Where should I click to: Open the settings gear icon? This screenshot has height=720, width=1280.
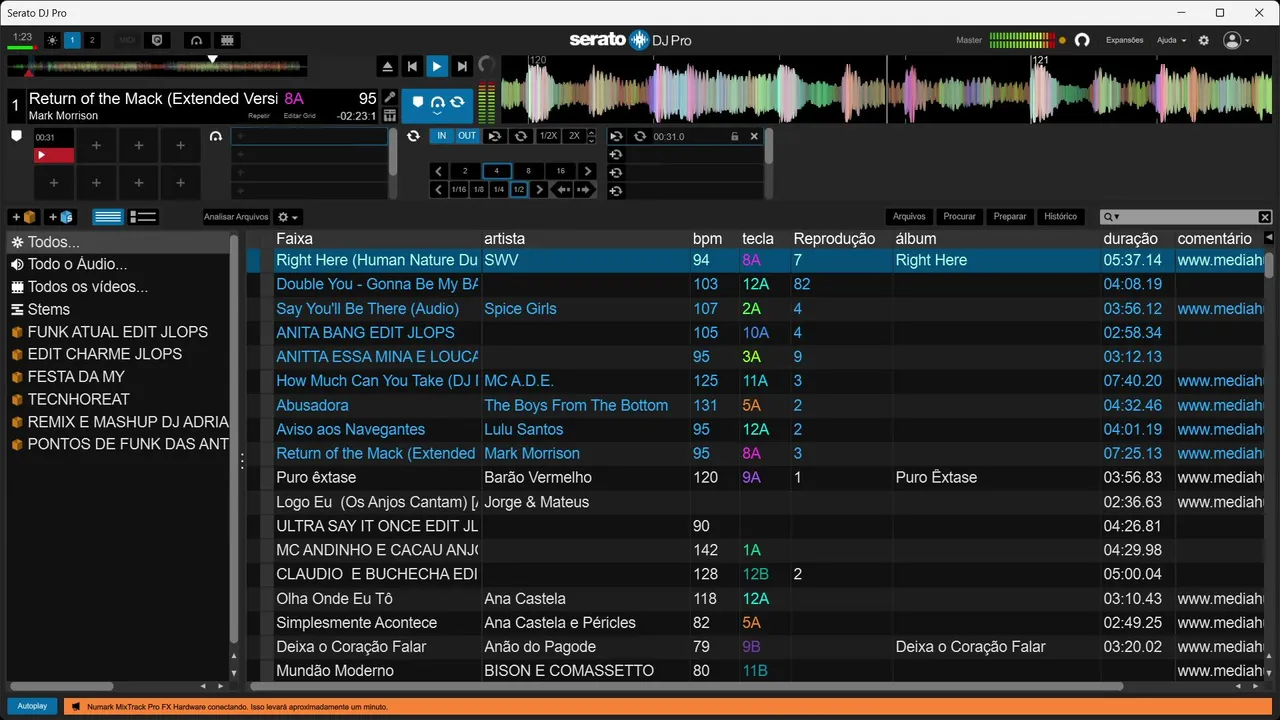pos(1204,40)
